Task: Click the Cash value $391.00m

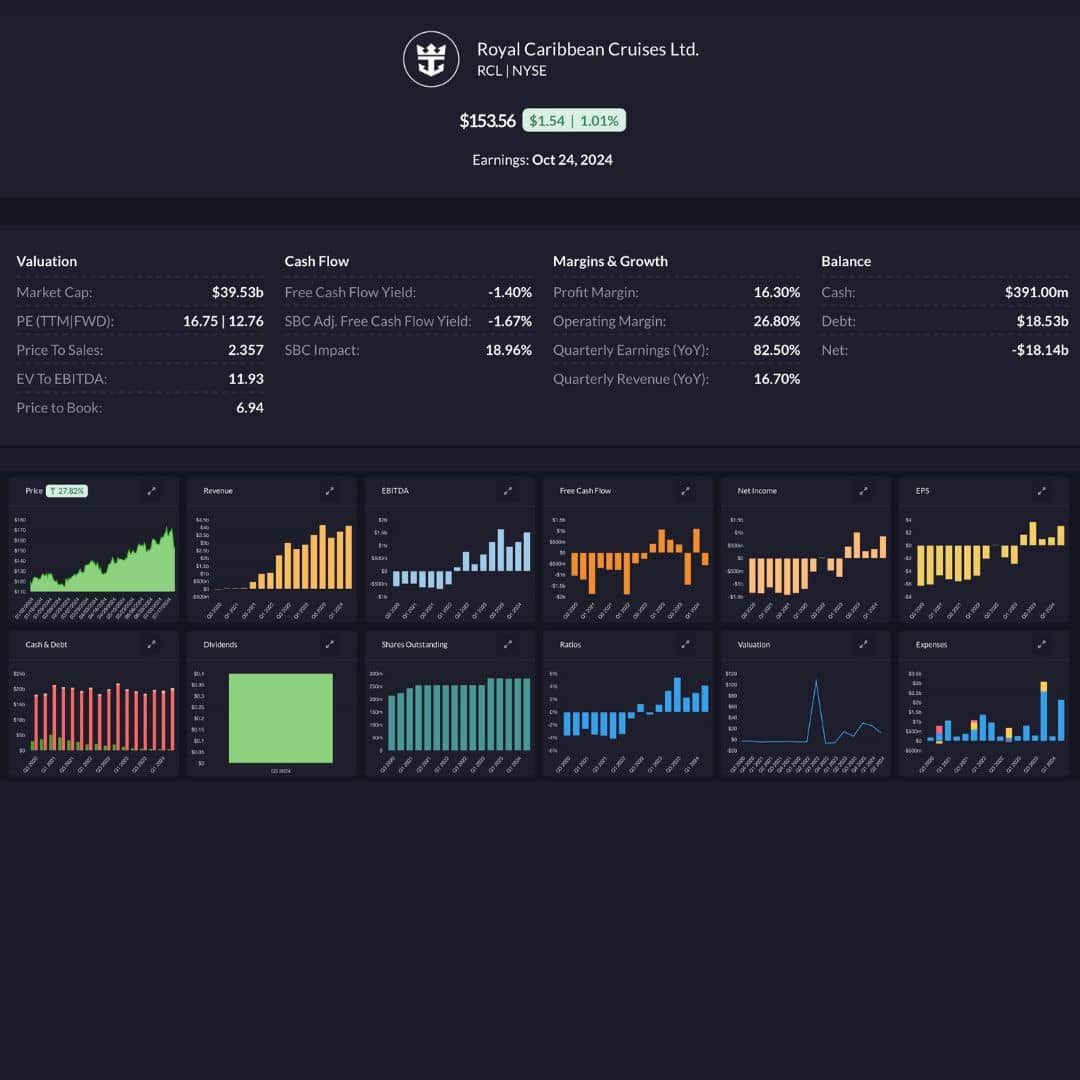Action: click(1037, 292)
